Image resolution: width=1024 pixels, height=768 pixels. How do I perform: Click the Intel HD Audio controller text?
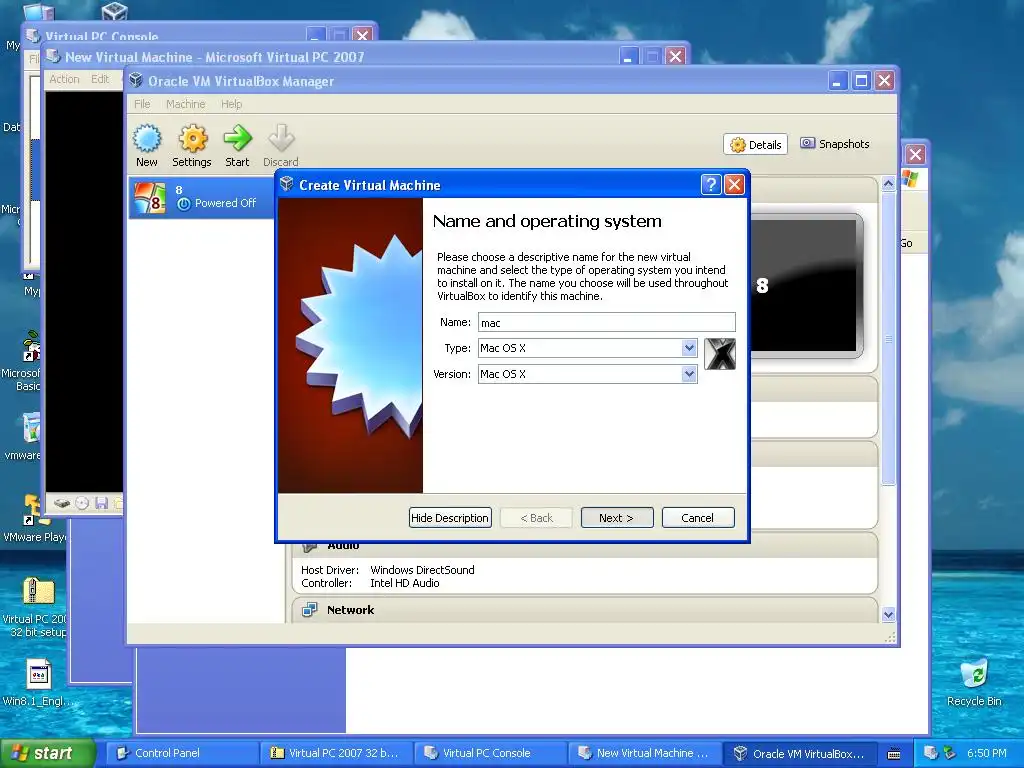pos(404,583)
